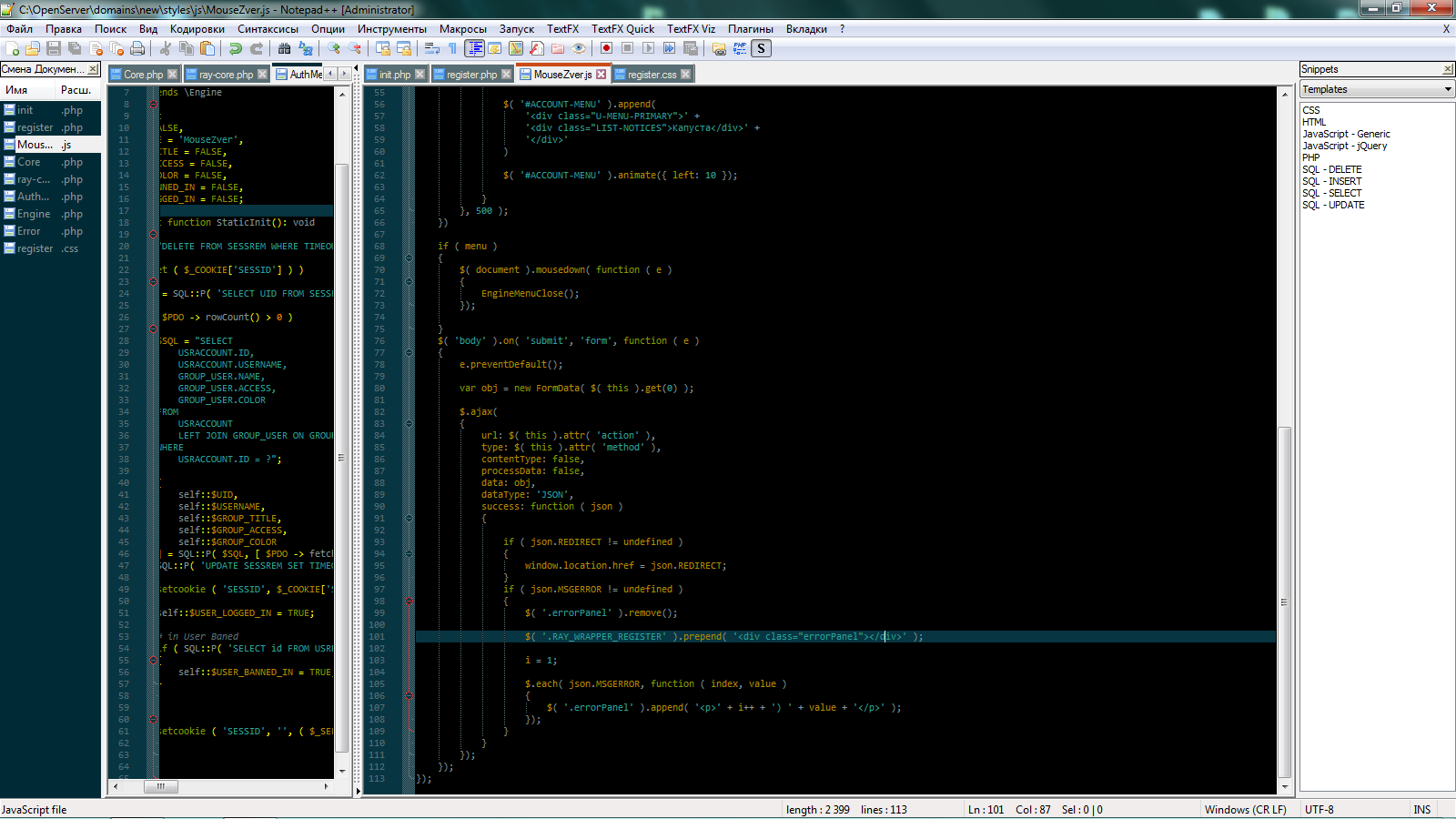Sort document list by Имя column

point(28,89)
